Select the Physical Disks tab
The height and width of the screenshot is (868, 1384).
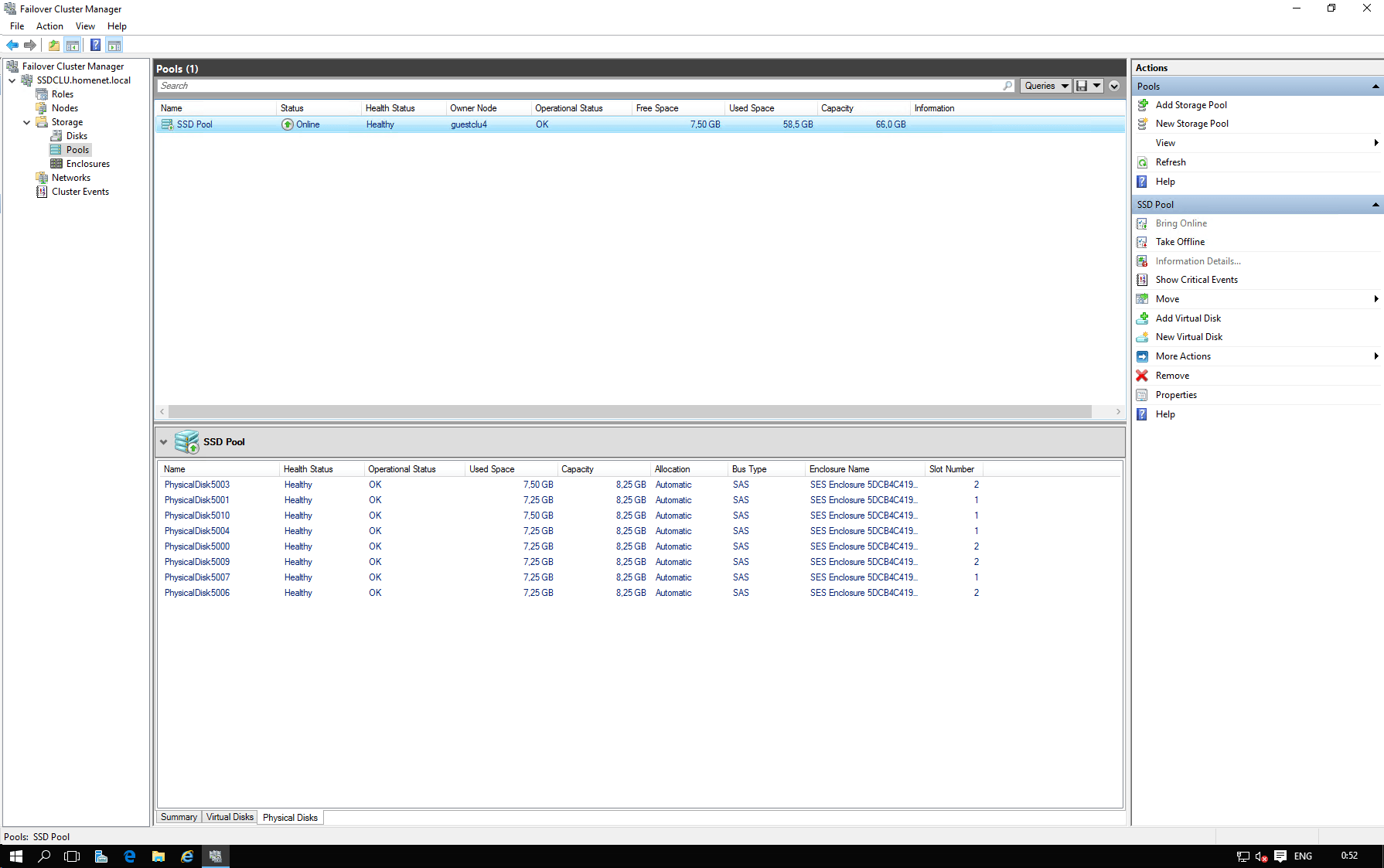click(x=290, y=818)
